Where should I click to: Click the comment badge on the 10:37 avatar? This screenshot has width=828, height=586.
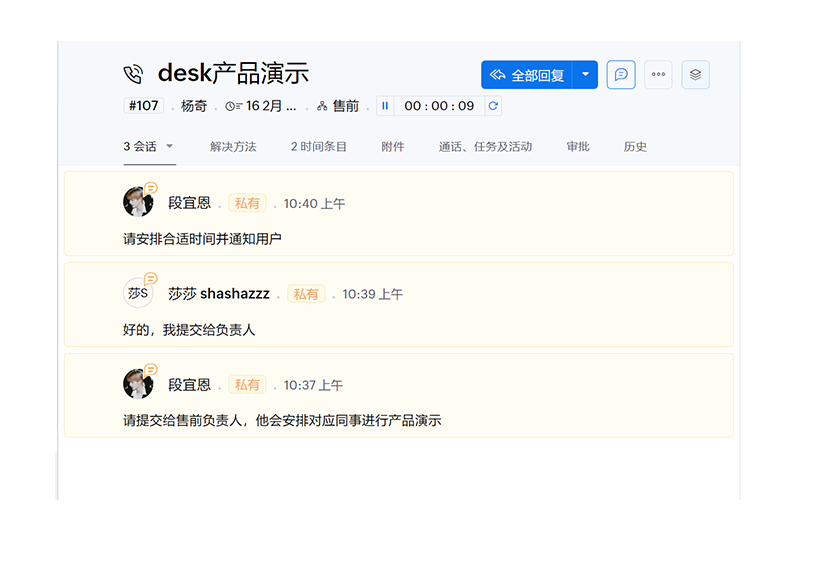[151, 369]
